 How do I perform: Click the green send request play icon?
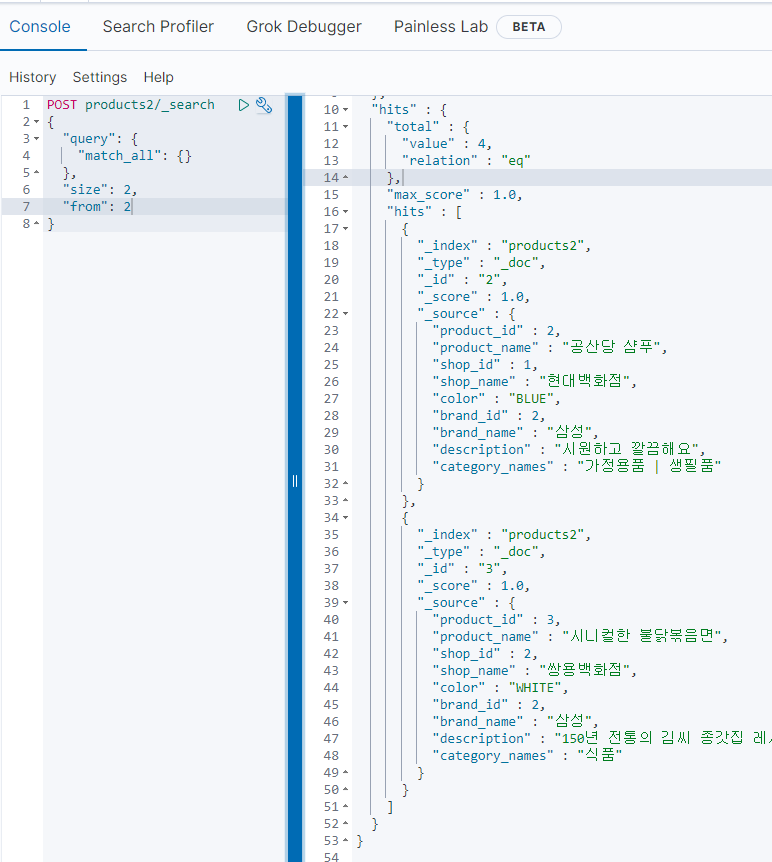point(243,105)
